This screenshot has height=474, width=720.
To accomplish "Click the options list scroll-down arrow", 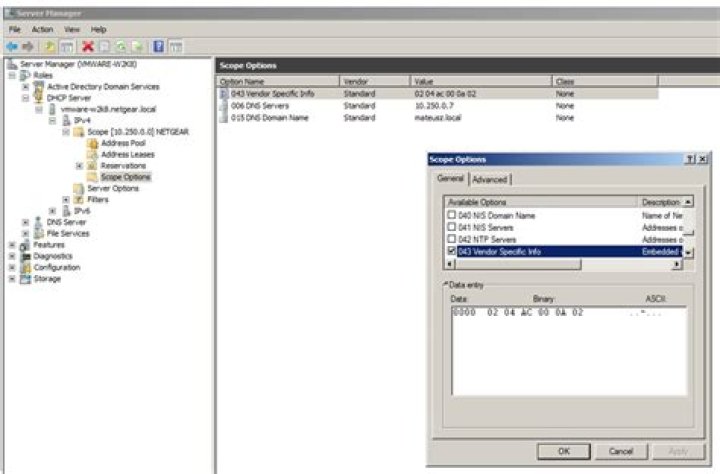I will [x=688, y=253].
